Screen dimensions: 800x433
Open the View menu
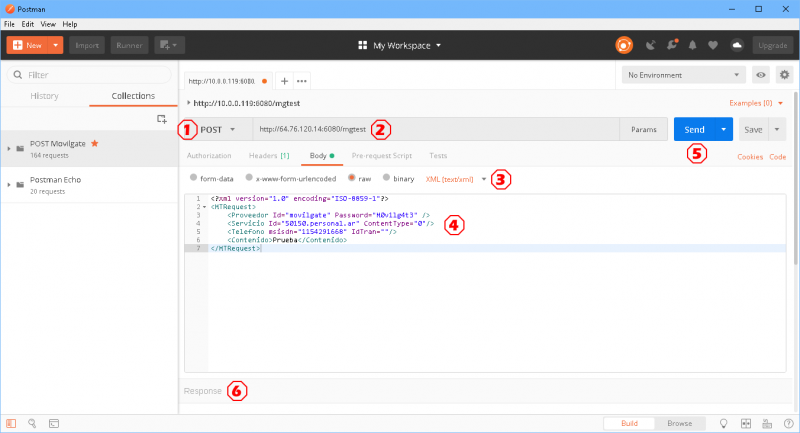click(x=48, y=24)
